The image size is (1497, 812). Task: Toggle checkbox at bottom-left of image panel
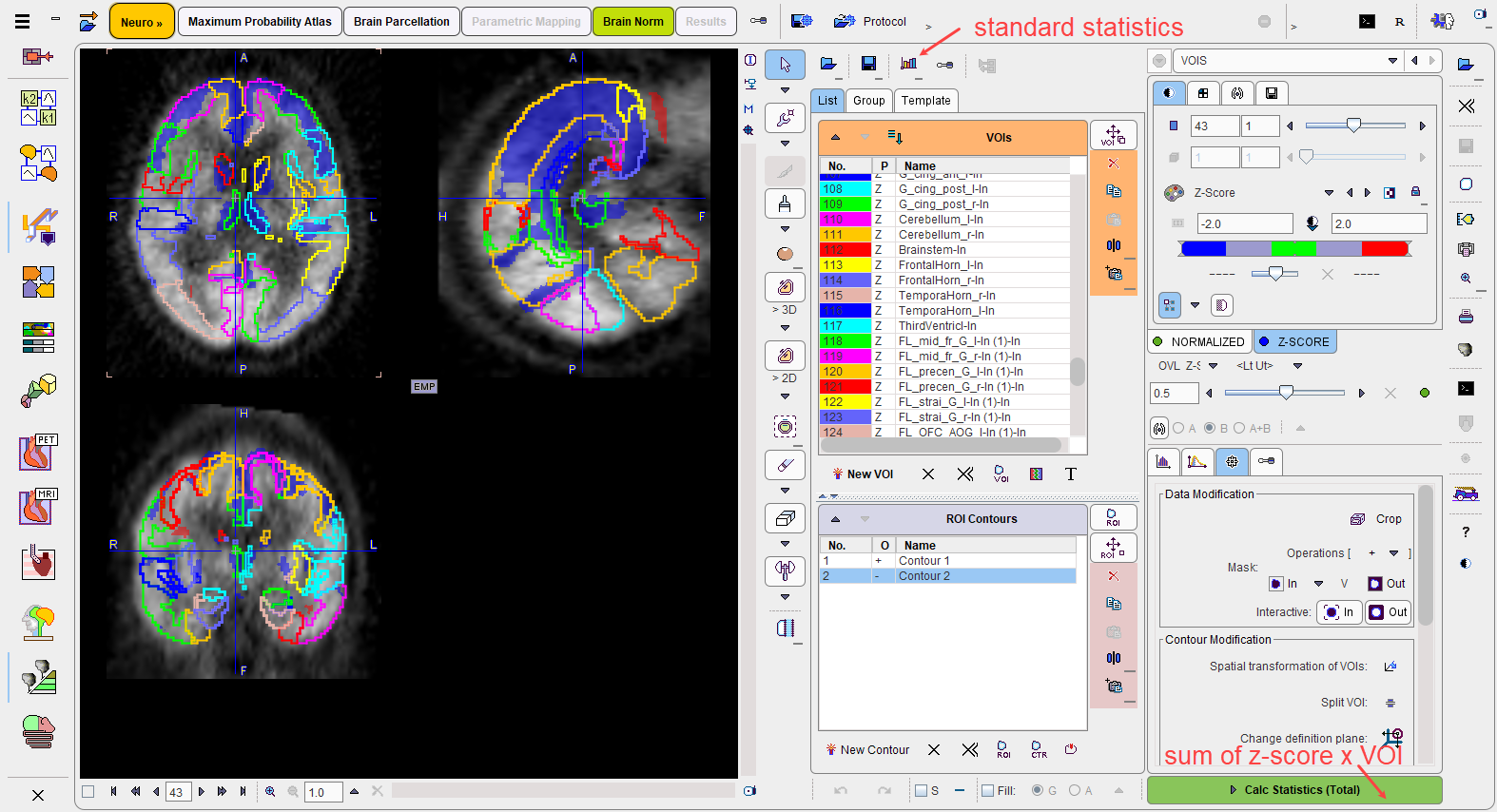coord(88,791)
